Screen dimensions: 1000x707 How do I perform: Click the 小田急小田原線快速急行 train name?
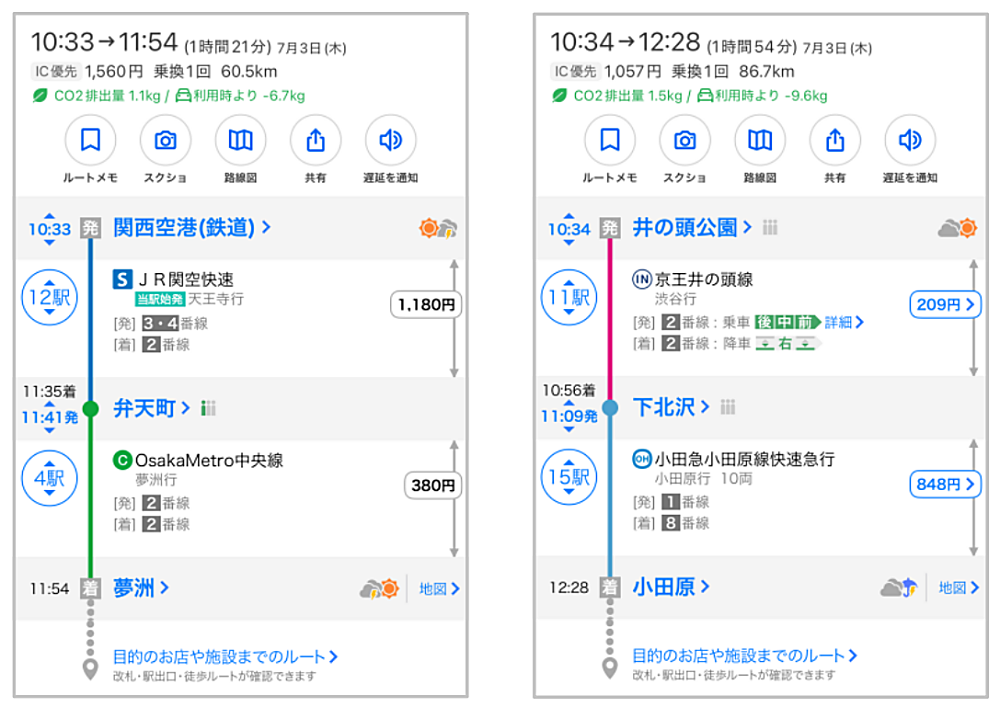pos(744,459)
